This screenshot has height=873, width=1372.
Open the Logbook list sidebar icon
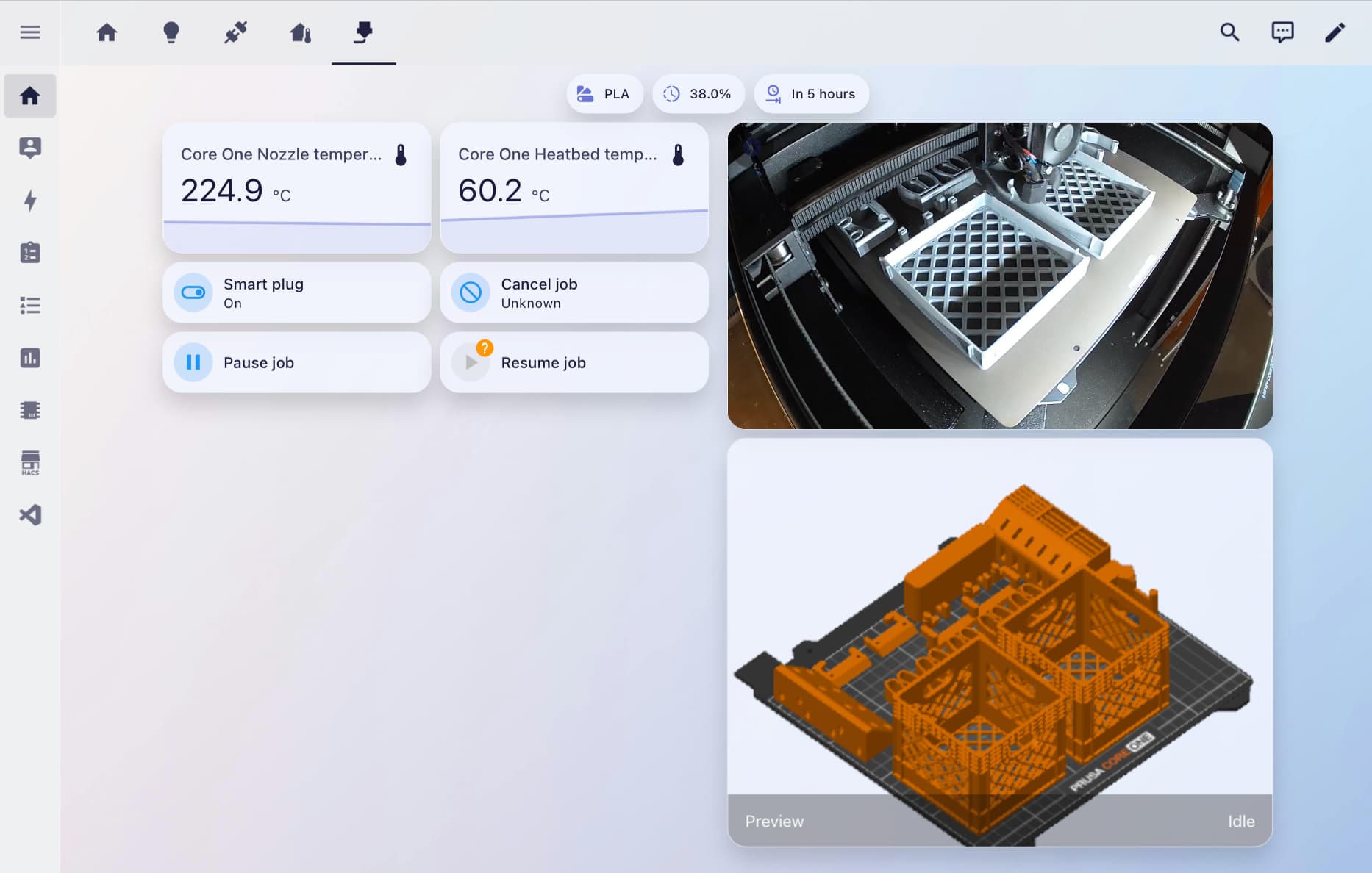pos(30,306)
